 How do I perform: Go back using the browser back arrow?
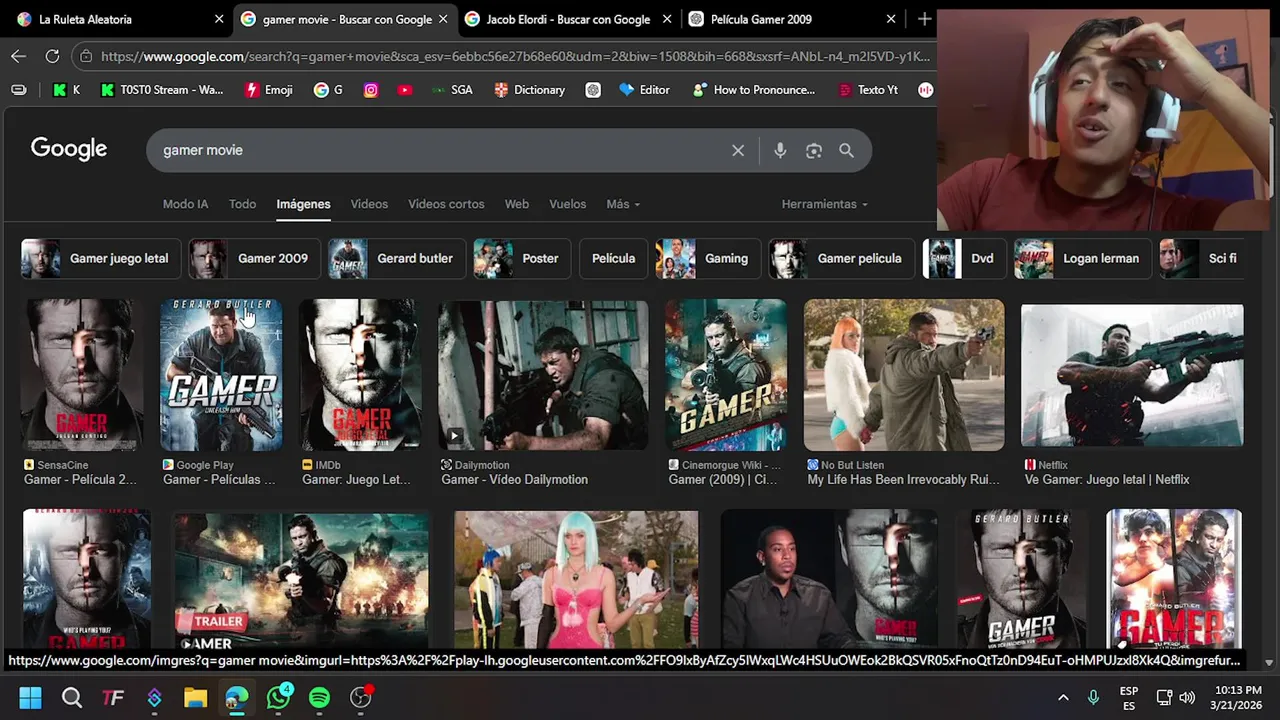(18, 56)
